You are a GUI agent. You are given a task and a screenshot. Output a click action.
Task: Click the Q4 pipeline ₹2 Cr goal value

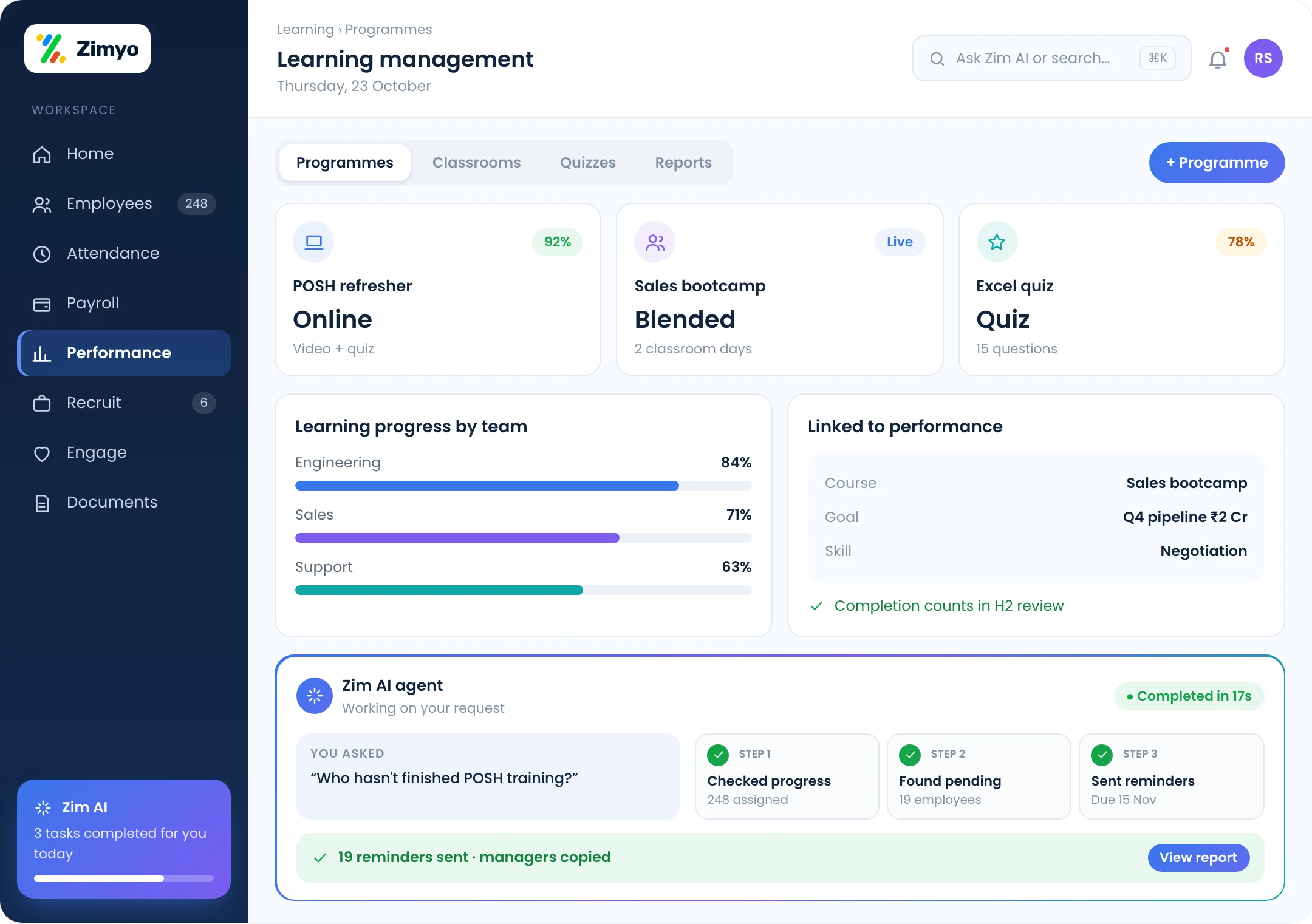coord(1185,517)
